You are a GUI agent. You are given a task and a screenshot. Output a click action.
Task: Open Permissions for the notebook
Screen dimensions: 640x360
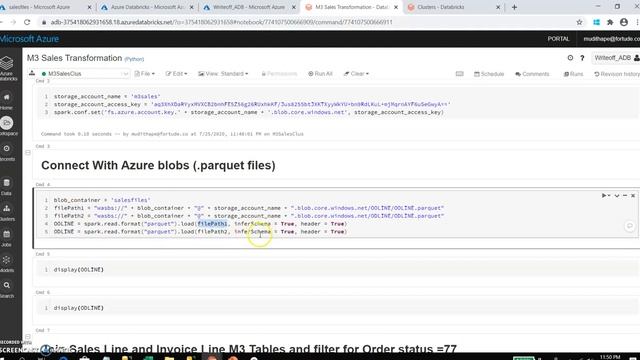[x=279, y=74]
